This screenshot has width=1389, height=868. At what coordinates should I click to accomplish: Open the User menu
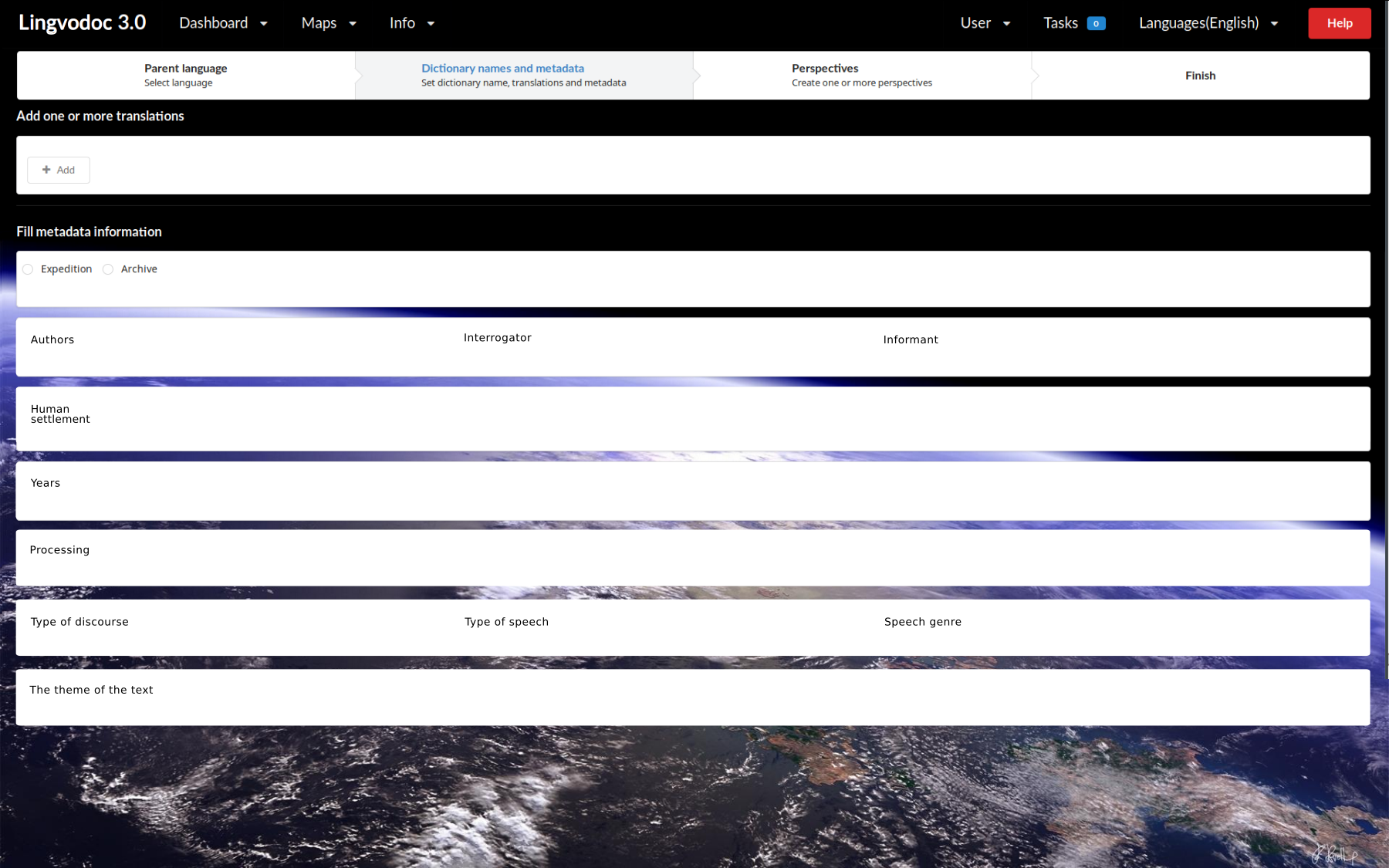[x=985, y=22]
